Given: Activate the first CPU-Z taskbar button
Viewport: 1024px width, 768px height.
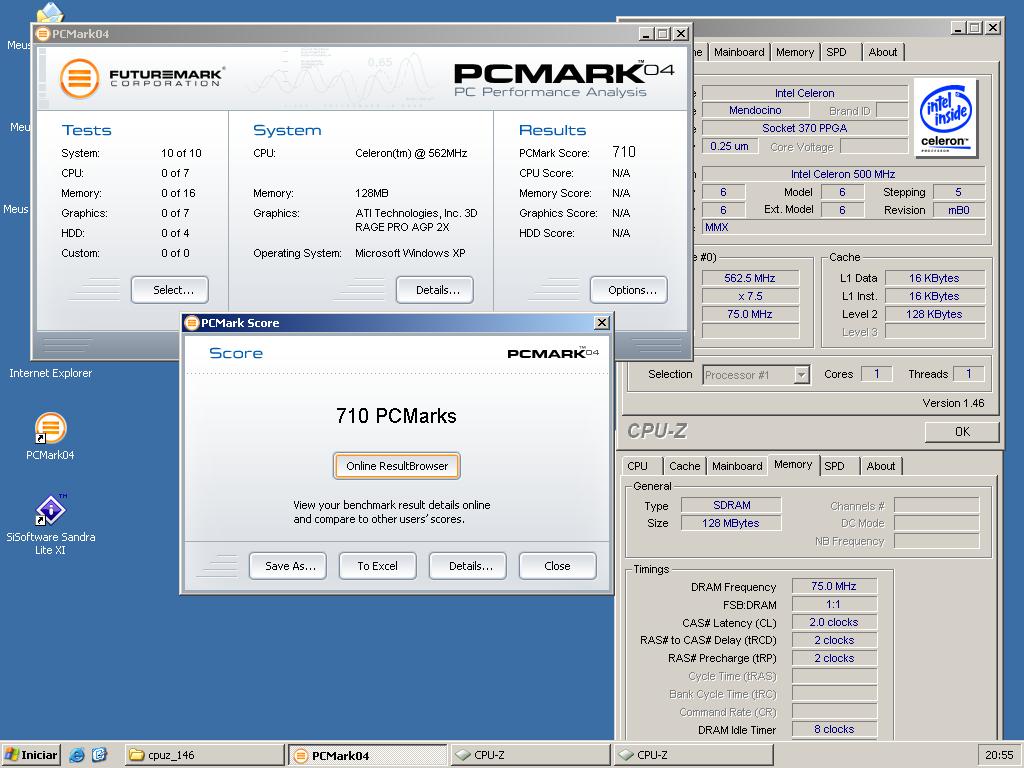Looking at the screenshot, I should pyautogui.click(x=530, y=755).
